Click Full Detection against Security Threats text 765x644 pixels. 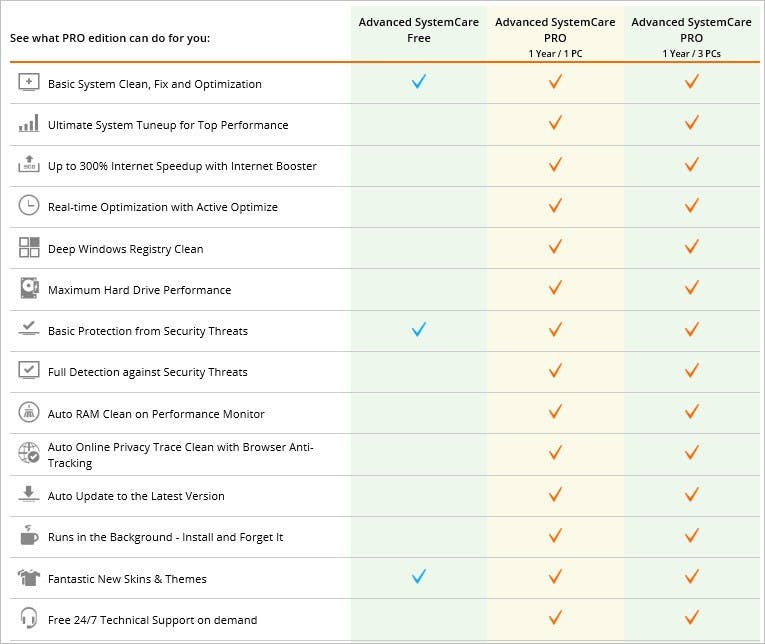coord(148,372)
